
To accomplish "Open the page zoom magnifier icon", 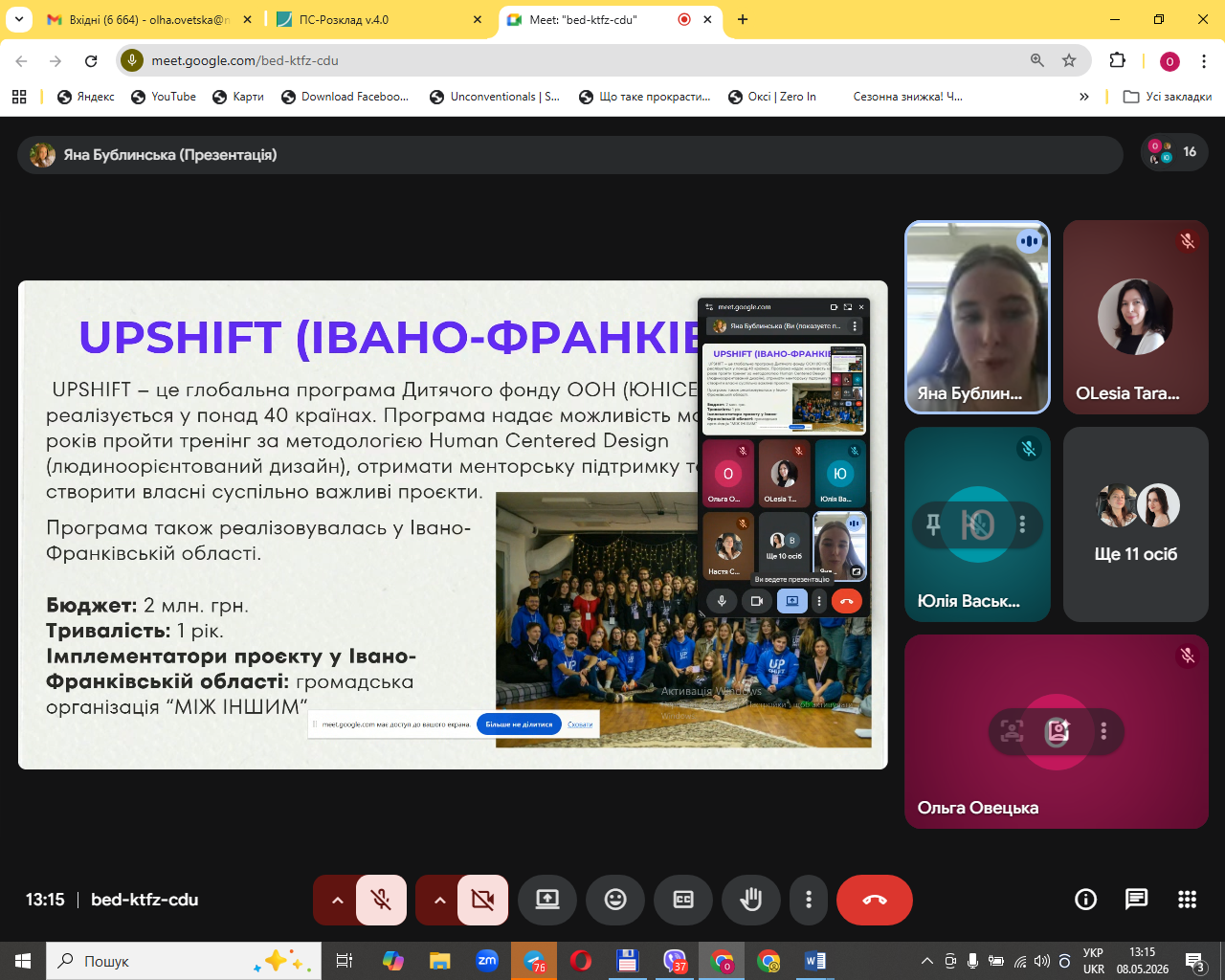I will (1036, 60).
